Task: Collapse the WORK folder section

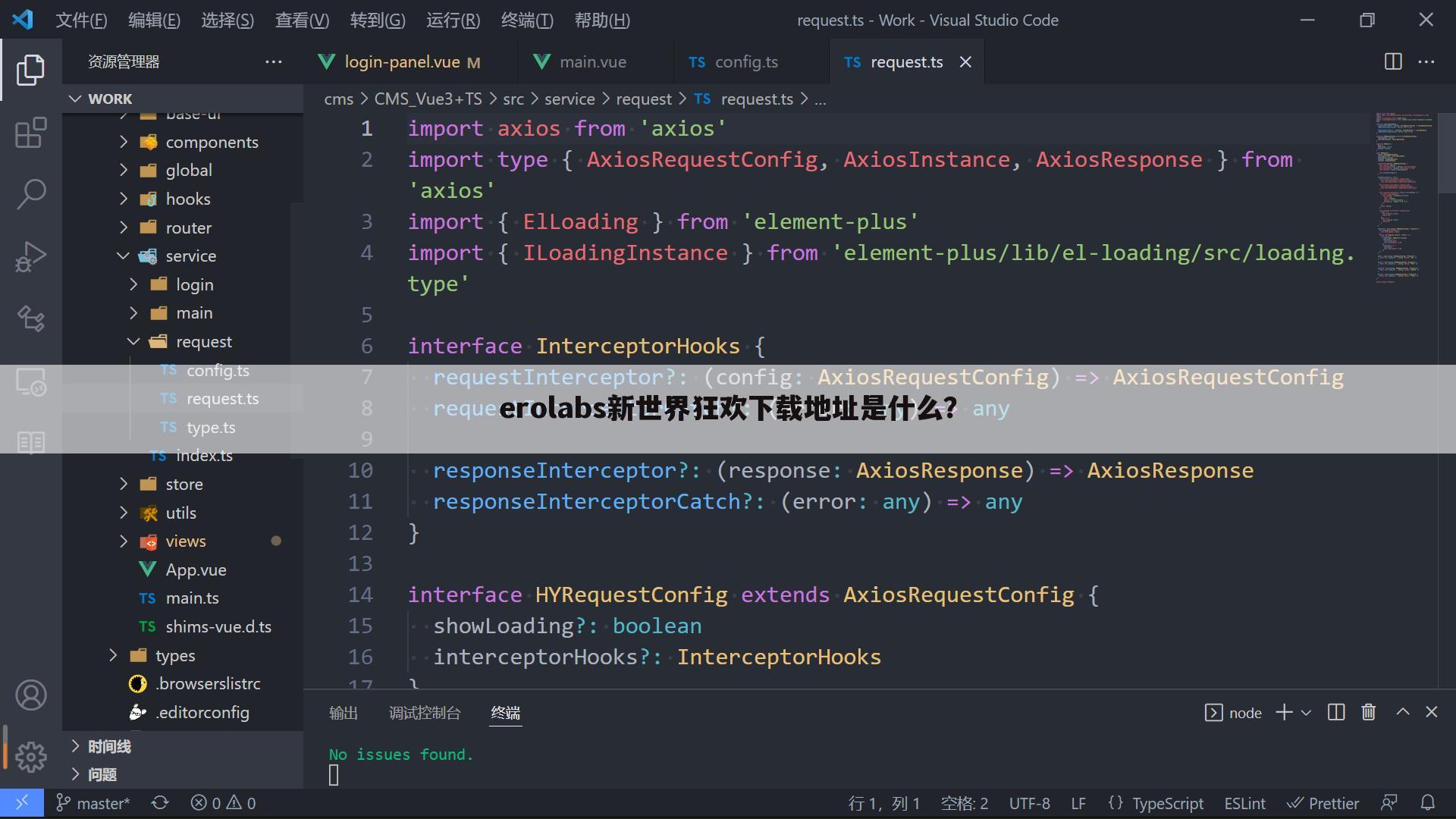Action: pos(182,99)
